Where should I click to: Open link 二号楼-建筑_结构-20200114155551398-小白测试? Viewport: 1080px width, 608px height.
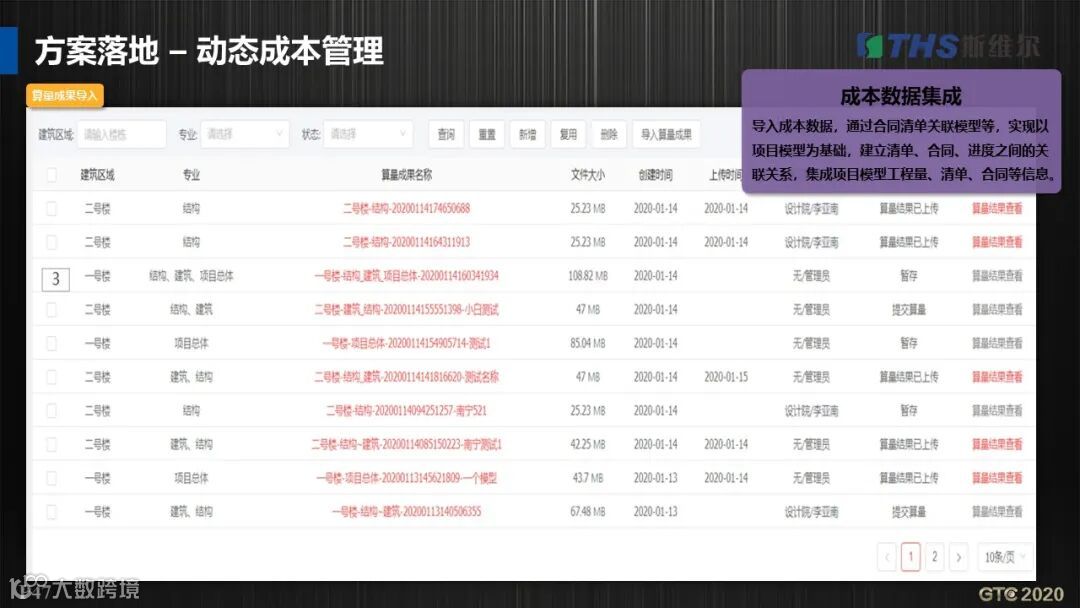[406, 309]
